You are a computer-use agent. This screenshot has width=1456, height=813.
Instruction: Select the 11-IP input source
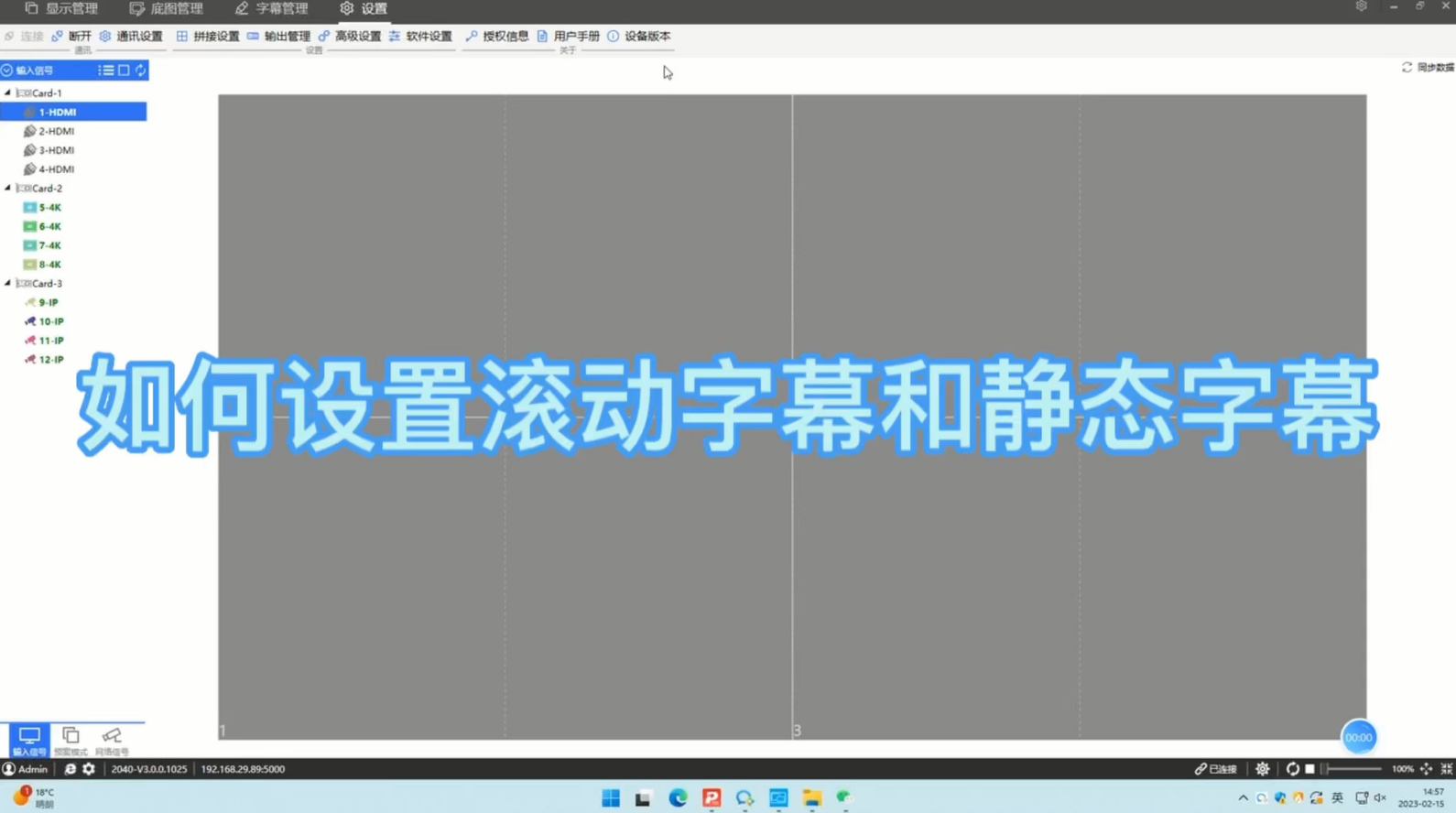44,341
